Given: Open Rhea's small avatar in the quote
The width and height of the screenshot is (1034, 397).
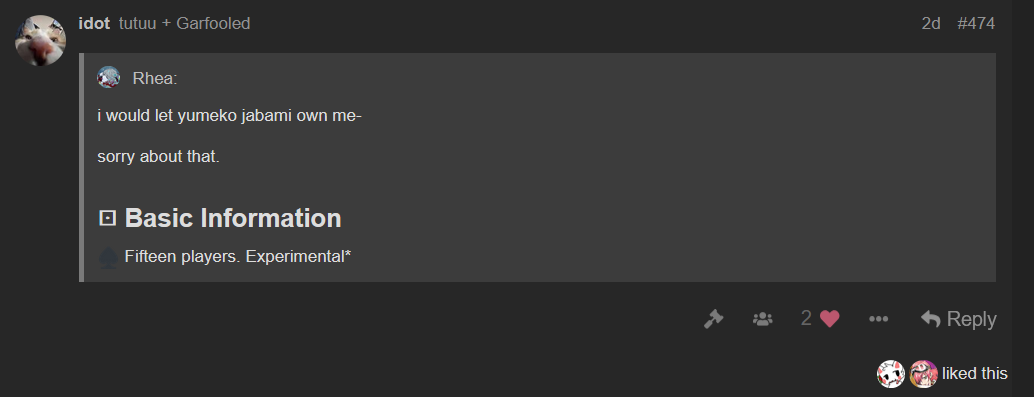Looking at the screenshot, I should pyautogui.click(x=109, y=78).
